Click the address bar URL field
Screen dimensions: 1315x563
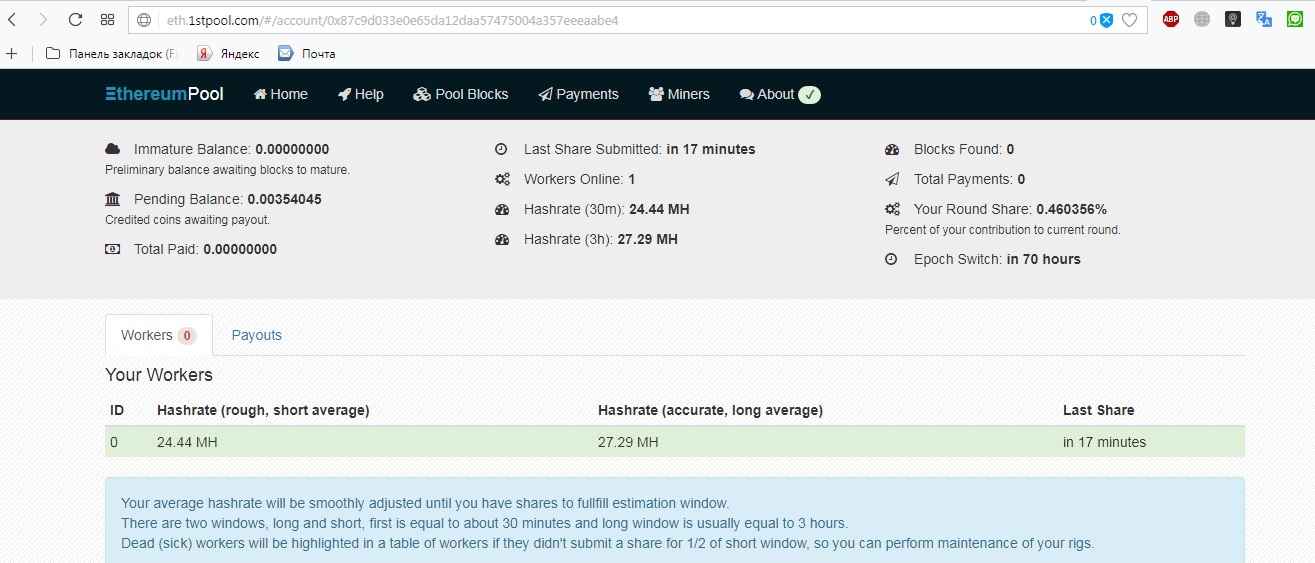[600, 20]
